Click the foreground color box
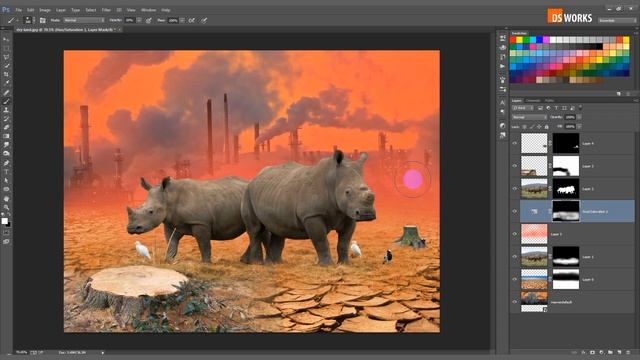The image size is (640, 360). tap(4, 221)
